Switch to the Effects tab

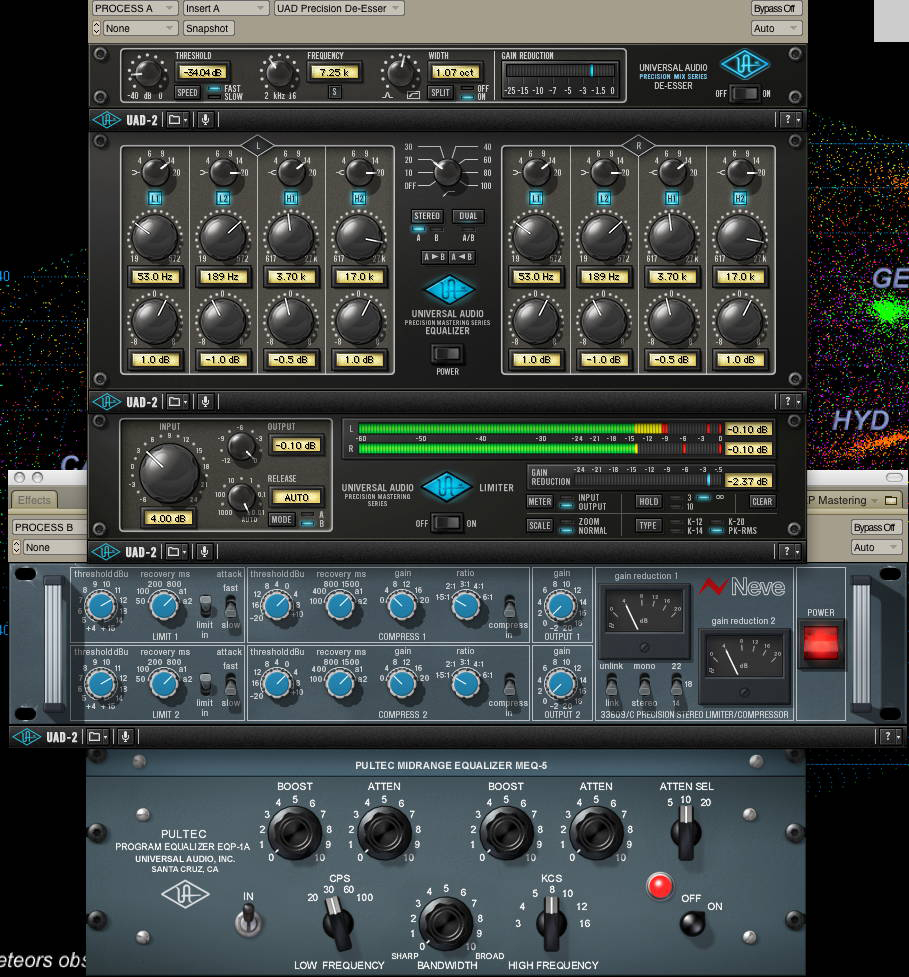34,499
